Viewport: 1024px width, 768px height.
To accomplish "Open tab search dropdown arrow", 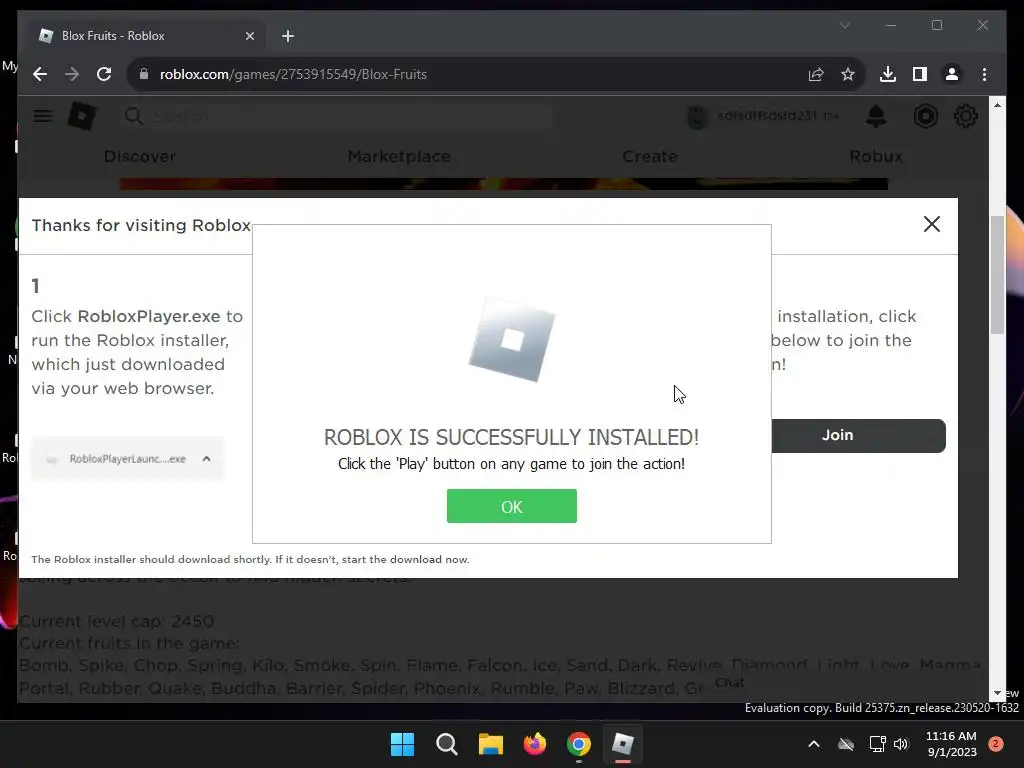I will (x=844, y=25).
